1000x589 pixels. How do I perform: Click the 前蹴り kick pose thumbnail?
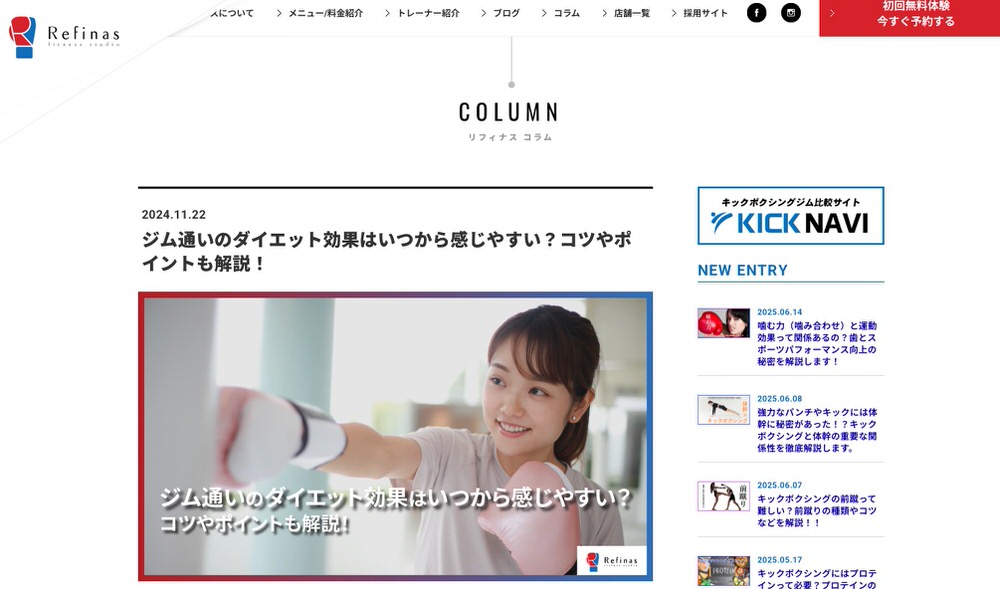click(x=723, y=496)
